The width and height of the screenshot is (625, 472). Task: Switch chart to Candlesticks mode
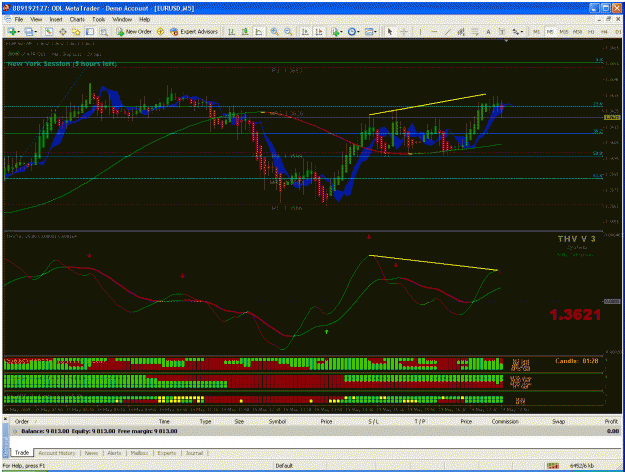(x=245, y=31)
